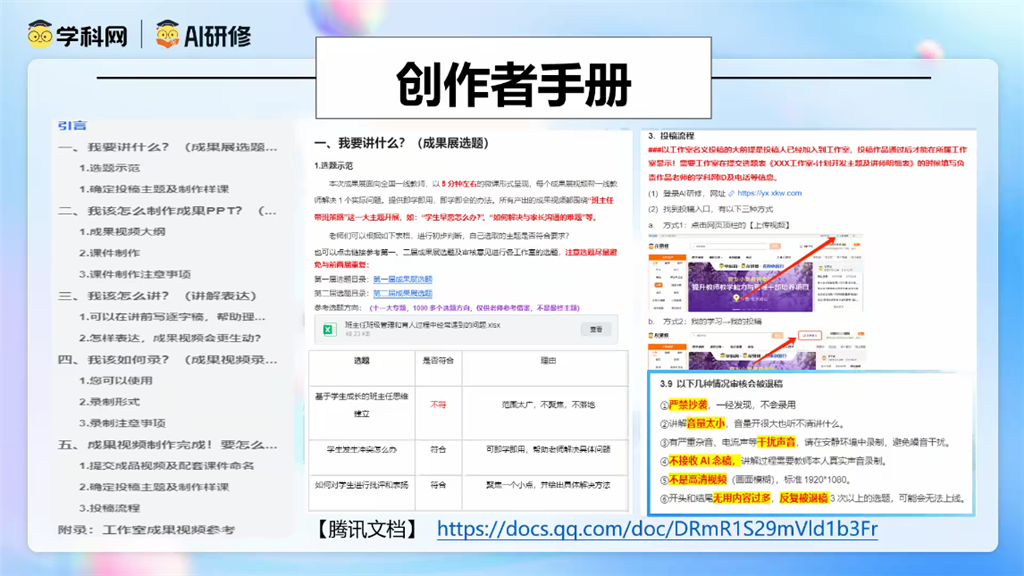This screenshot has height=576, width=1024.
Task: Click the 理由 table column header
Action: coord(548,360)
